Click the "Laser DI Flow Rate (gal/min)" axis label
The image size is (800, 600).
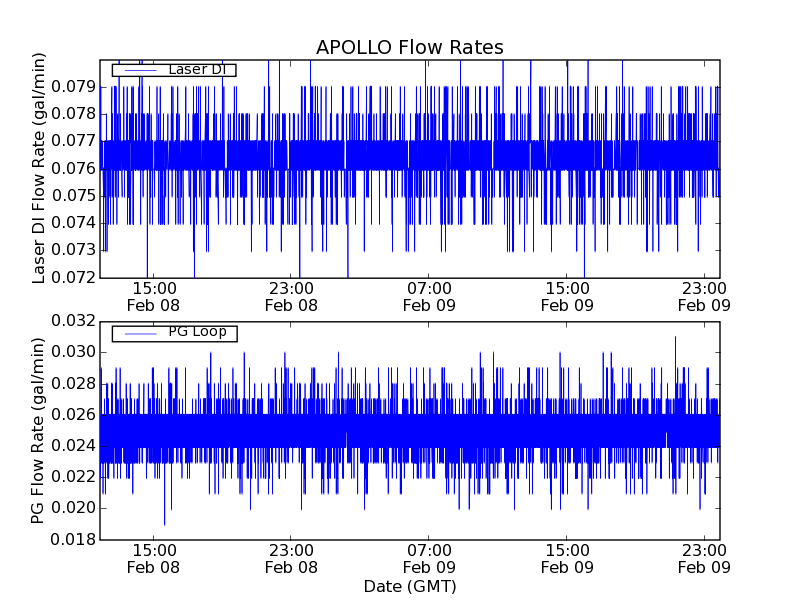pyautogui.click(x=39, y=167)
